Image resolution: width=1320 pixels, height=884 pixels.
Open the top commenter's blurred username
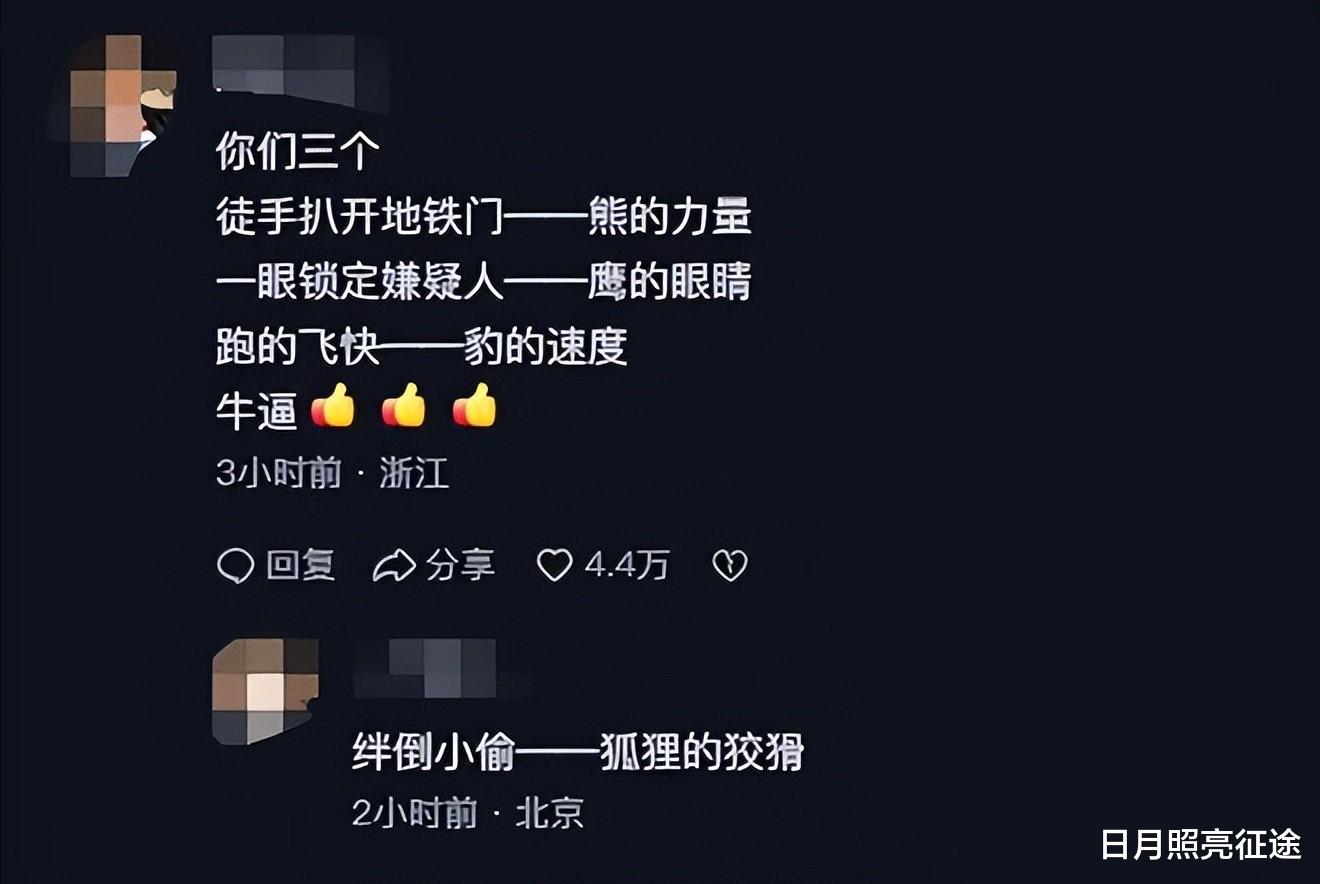click(x=298, y=69)
